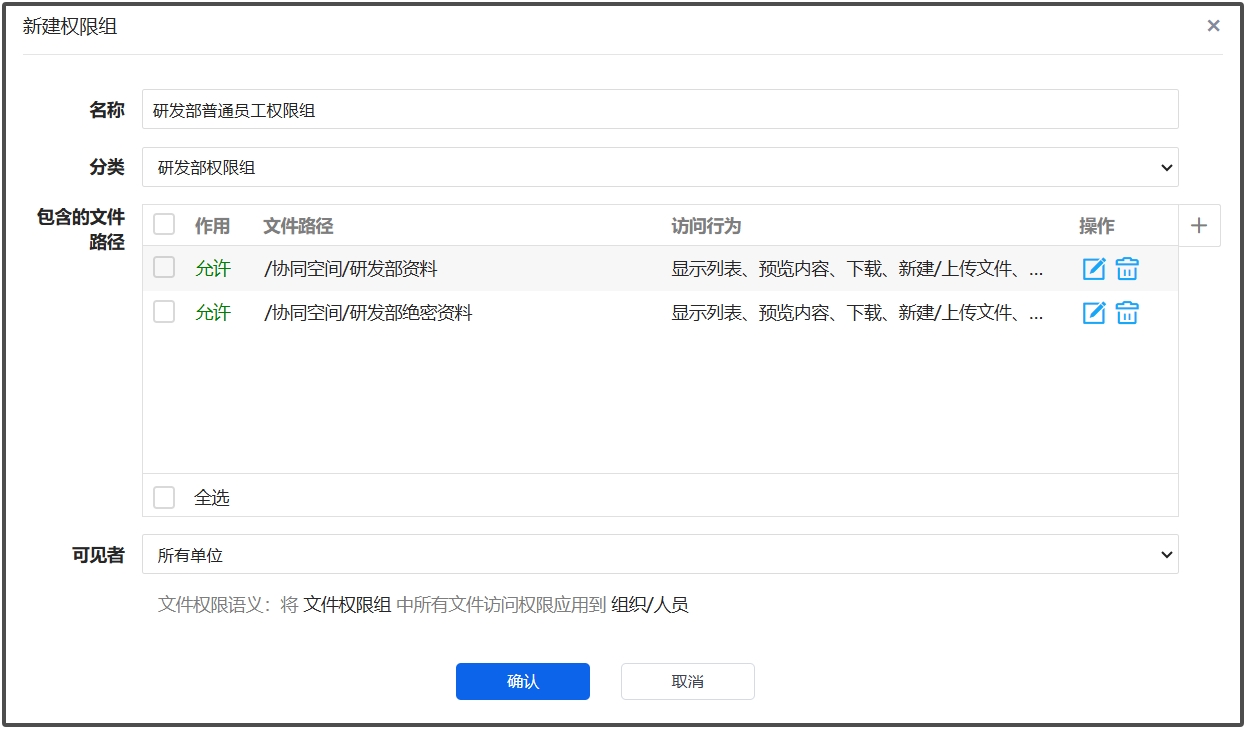
Task: Add a new file path with plus icon
Action: (1199, 226)
